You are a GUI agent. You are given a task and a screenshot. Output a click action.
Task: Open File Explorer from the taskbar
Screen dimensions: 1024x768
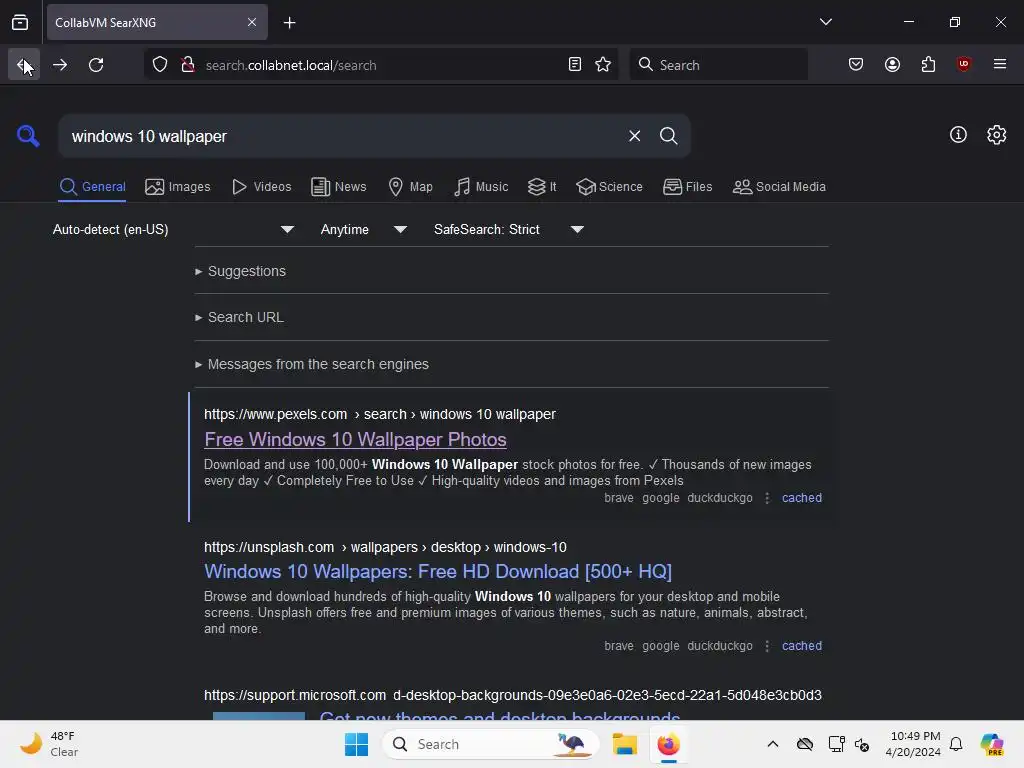point(624,744)
